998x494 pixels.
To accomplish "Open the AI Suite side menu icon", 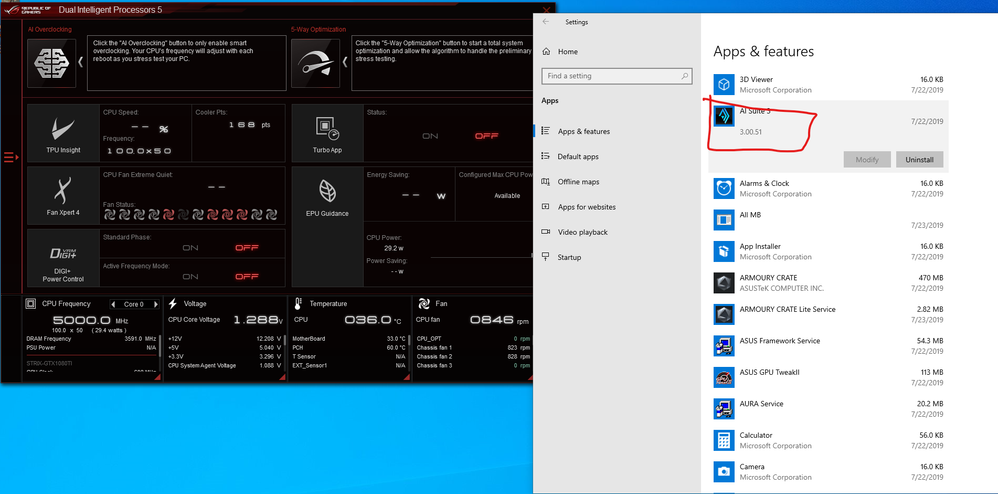I will coord(11,157).
